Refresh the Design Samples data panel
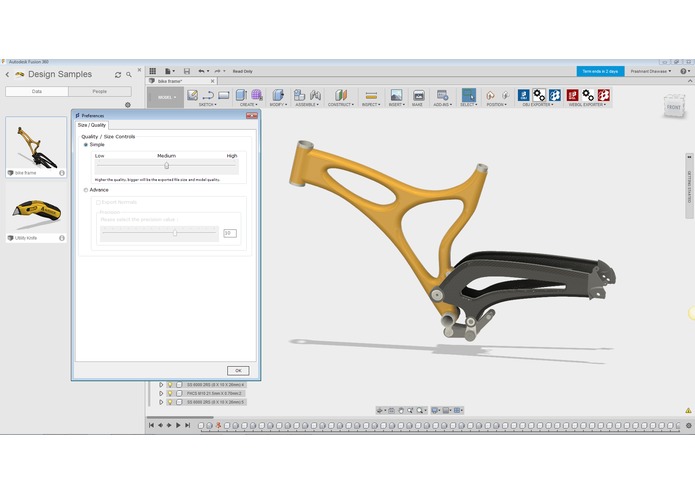 (118, 75)
